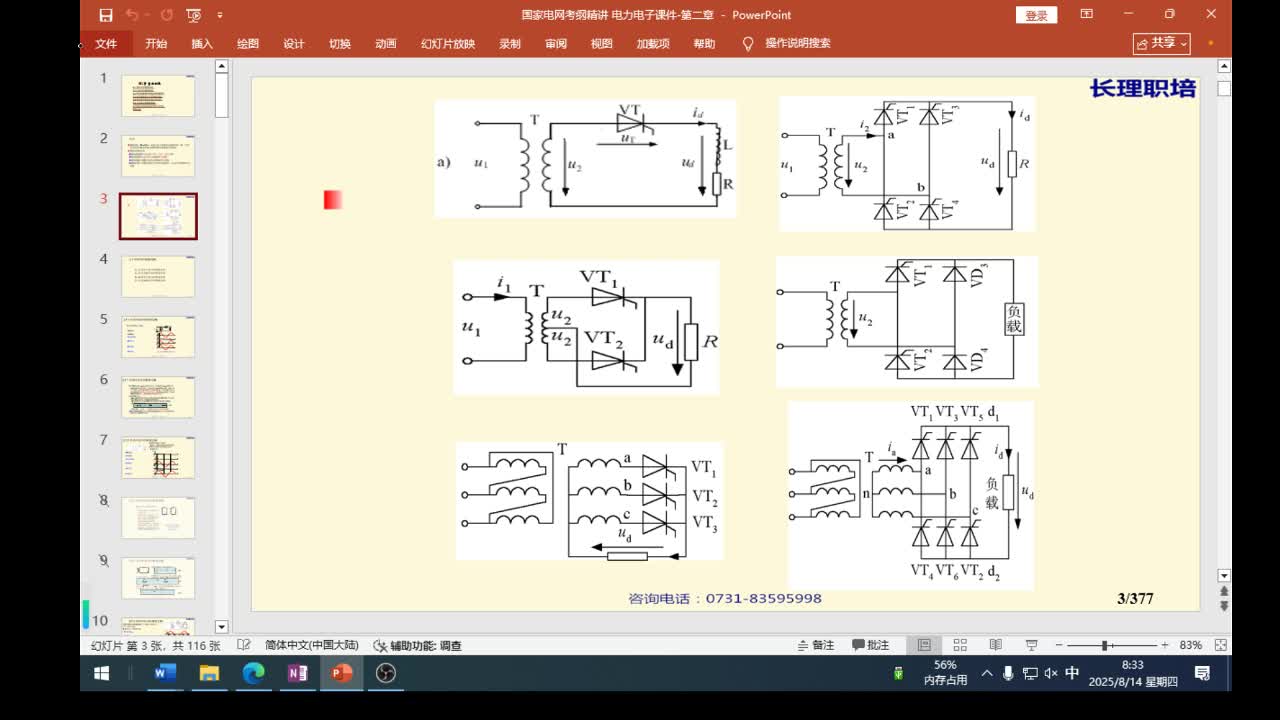Expand the Quick Access Toolbar customization arrow
Image resolution: width=1280 pixels, height=720 pixels.
(x=220, y=15)
